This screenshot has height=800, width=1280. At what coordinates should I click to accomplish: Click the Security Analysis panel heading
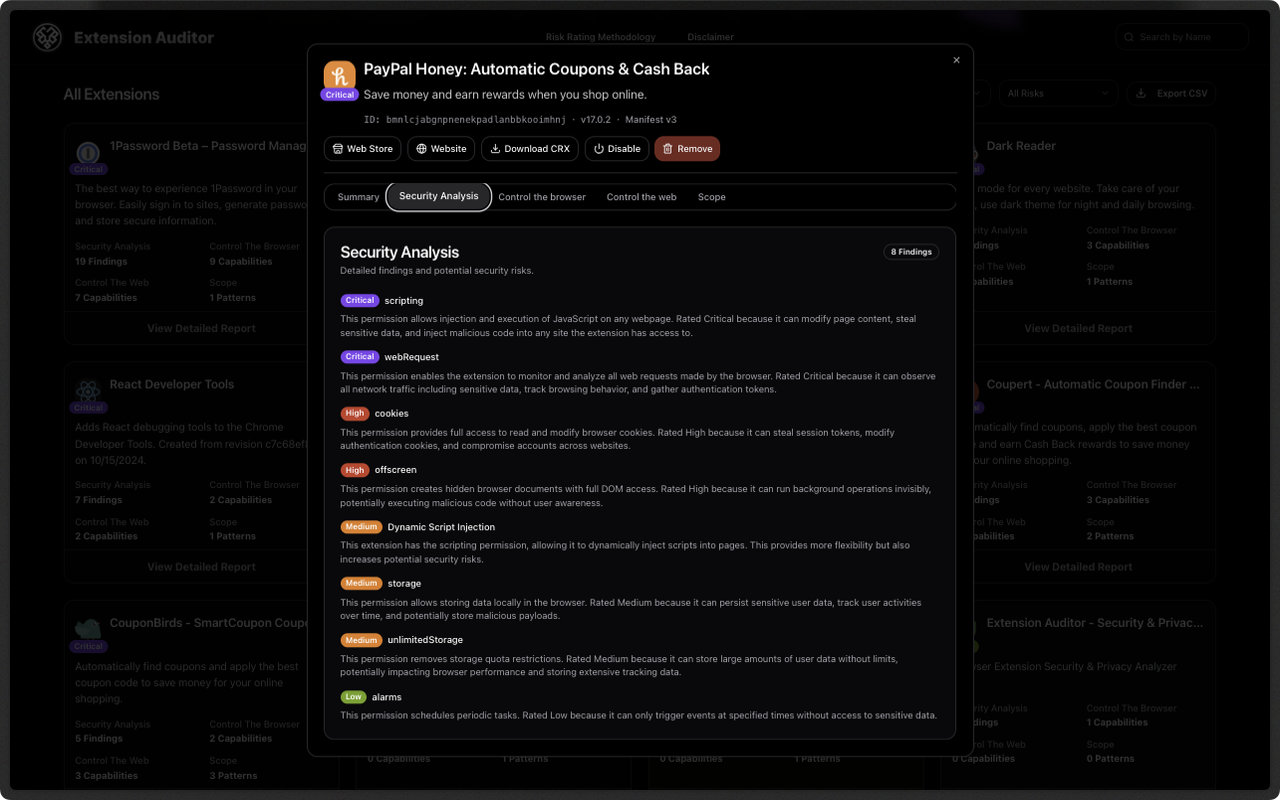pyautogui.click(x=399, y=252)
